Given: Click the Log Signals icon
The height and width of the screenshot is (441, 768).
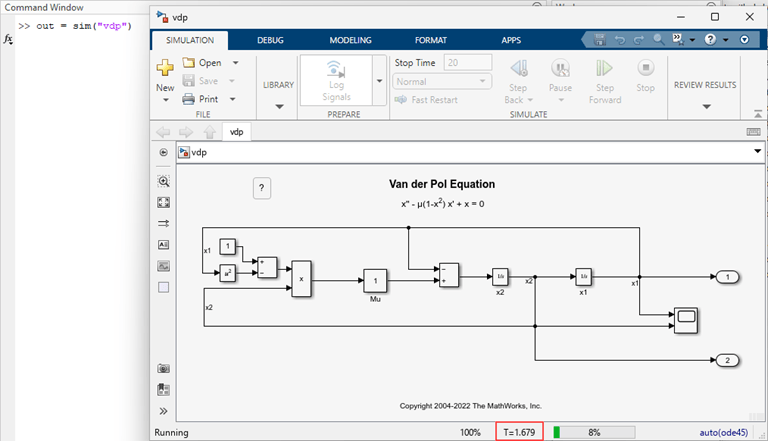Looking at the screenshot, I should [x=336, y=69].
